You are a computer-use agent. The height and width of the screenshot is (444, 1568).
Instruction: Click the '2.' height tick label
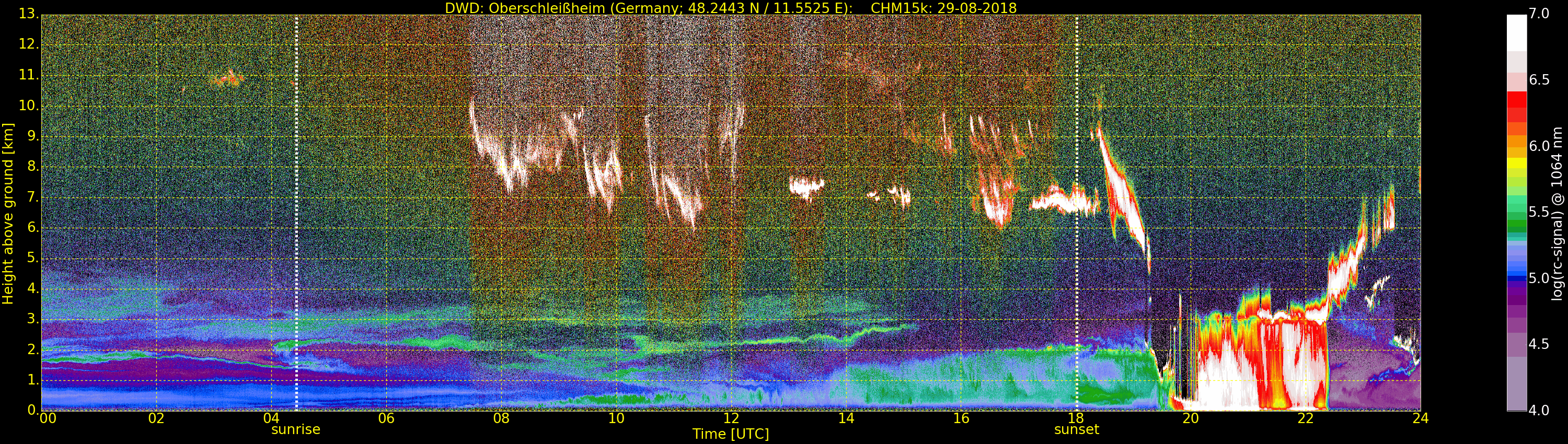(33, 349)
